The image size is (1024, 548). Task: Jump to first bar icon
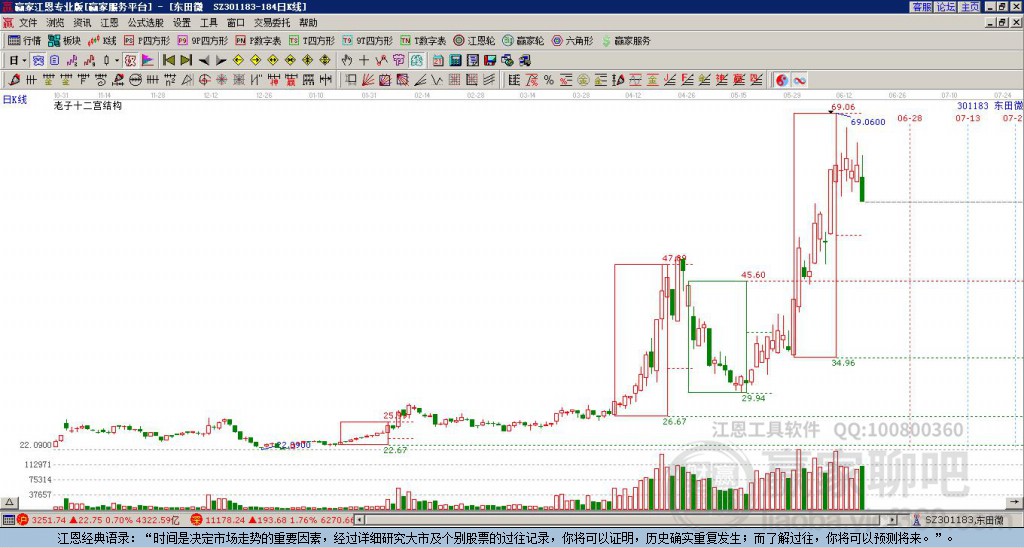point(169,61)
